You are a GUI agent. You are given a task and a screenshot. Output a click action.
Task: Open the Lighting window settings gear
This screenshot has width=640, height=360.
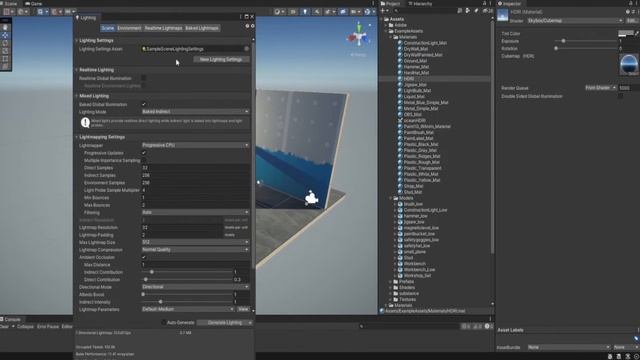click(x=253, y=26)
